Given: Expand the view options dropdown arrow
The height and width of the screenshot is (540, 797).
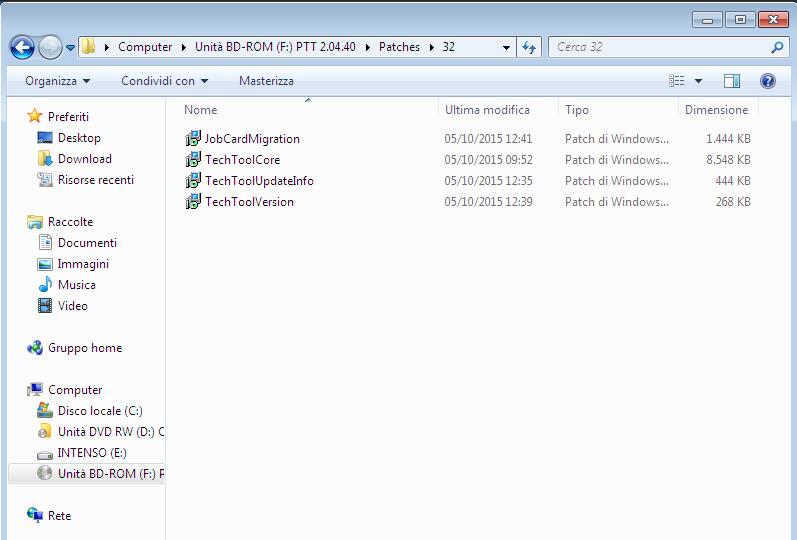Looking at the screenshot, I should (698, 81).
